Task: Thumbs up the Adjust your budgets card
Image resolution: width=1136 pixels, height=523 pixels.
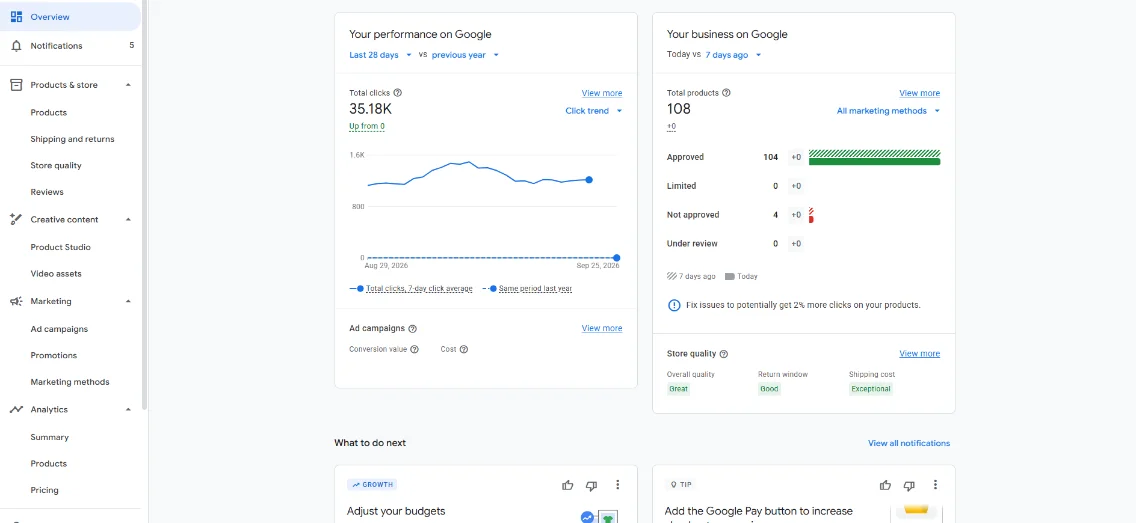Action: click(x=568, y=485)
